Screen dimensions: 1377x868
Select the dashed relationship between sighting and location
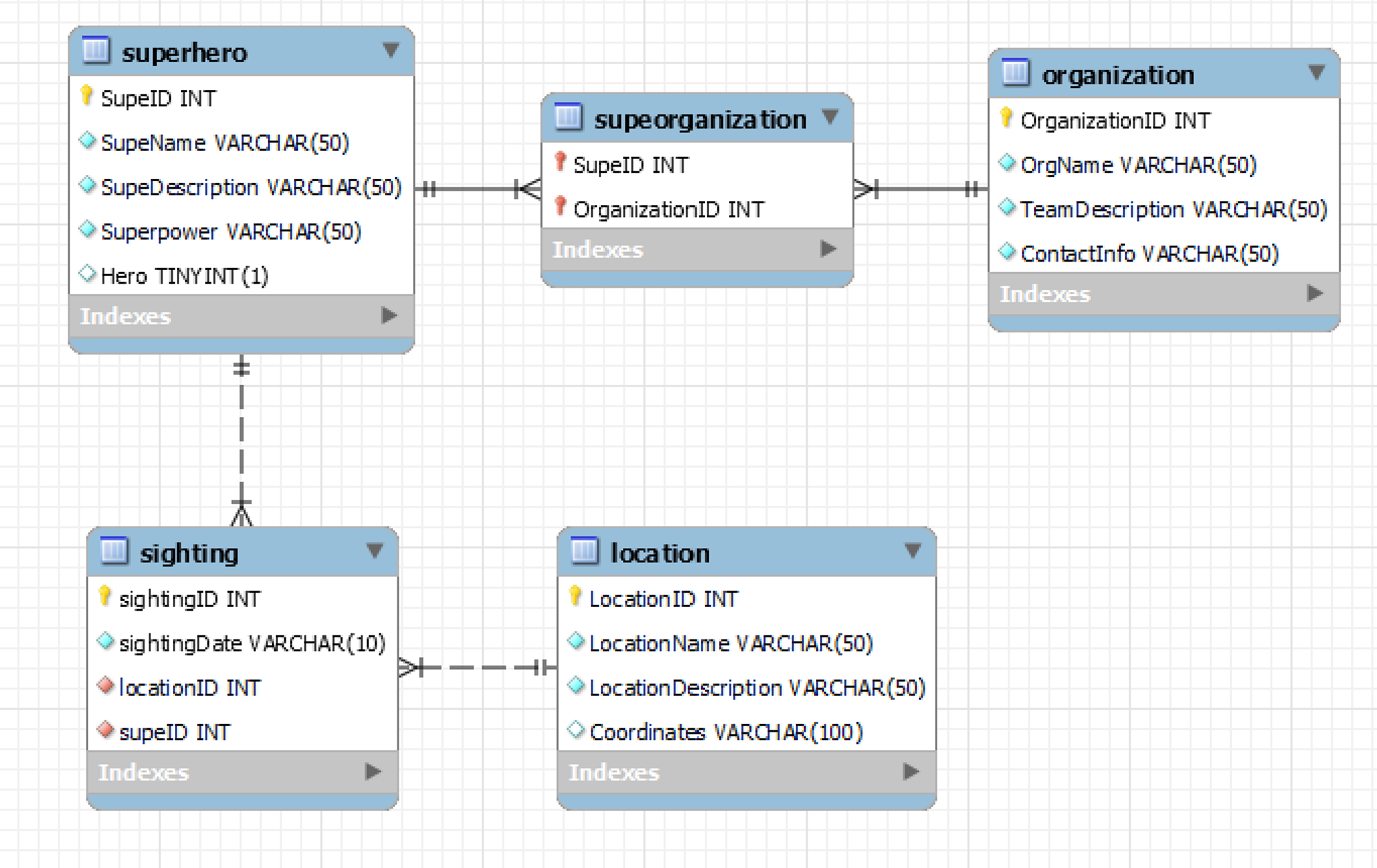tap(479, 667)
